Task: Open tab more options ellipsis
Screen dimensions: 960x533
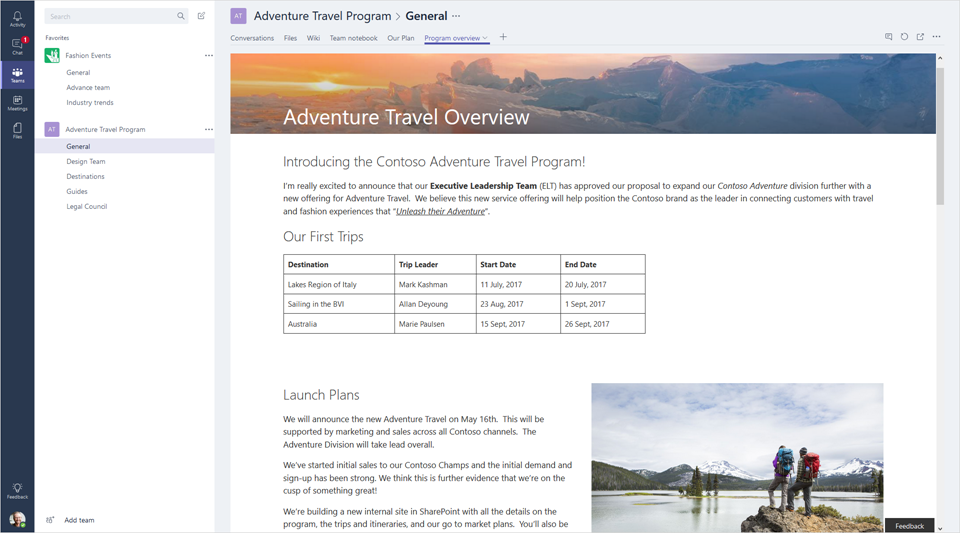Action: 937,37
